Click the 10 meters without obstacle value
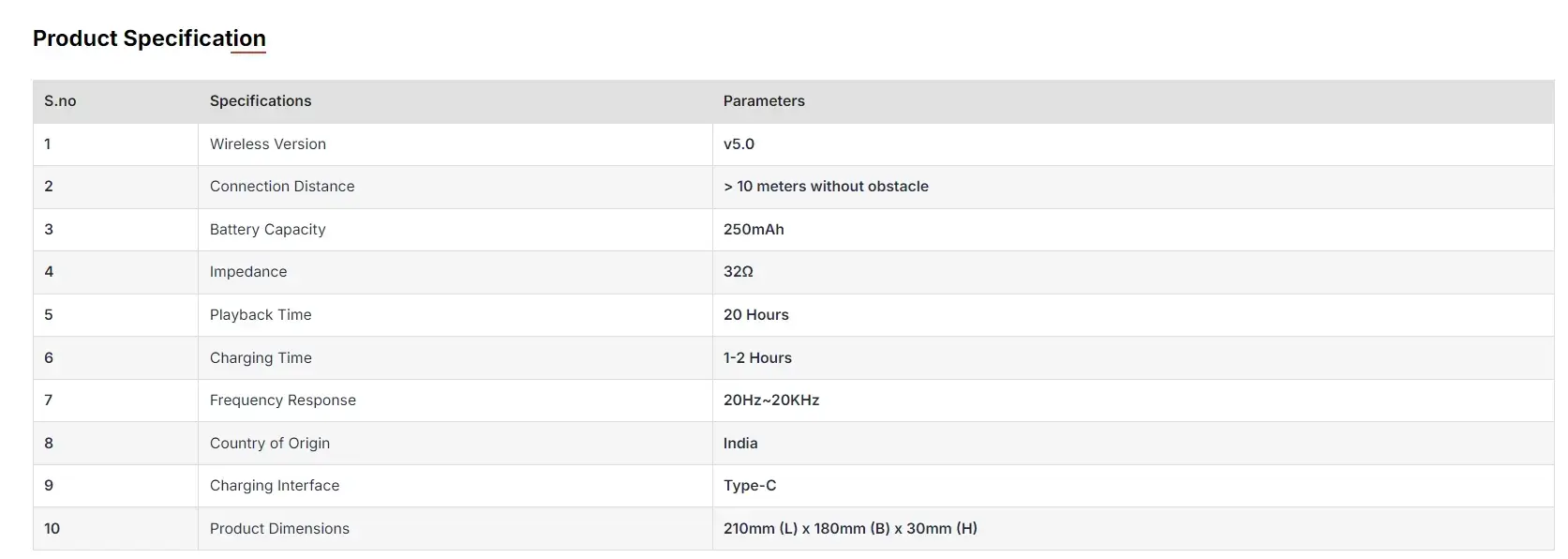1568x559 pixels. [x=826, y=187]
